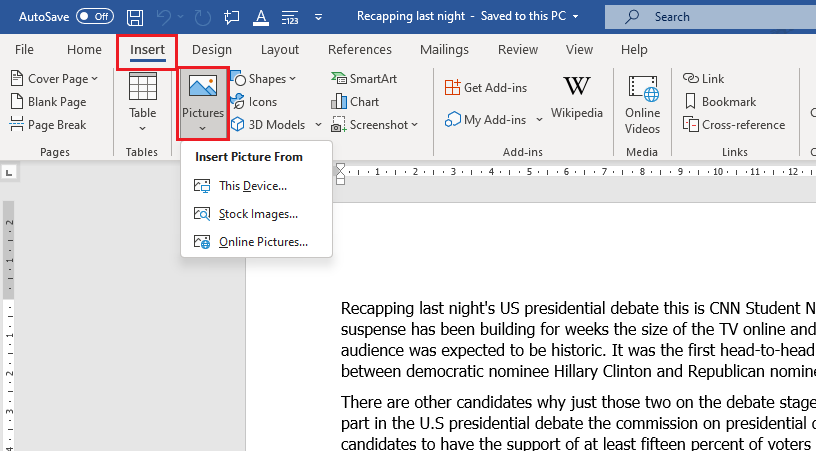
Task: Insert a Blank Page
Action: click(x=48, y=102)
